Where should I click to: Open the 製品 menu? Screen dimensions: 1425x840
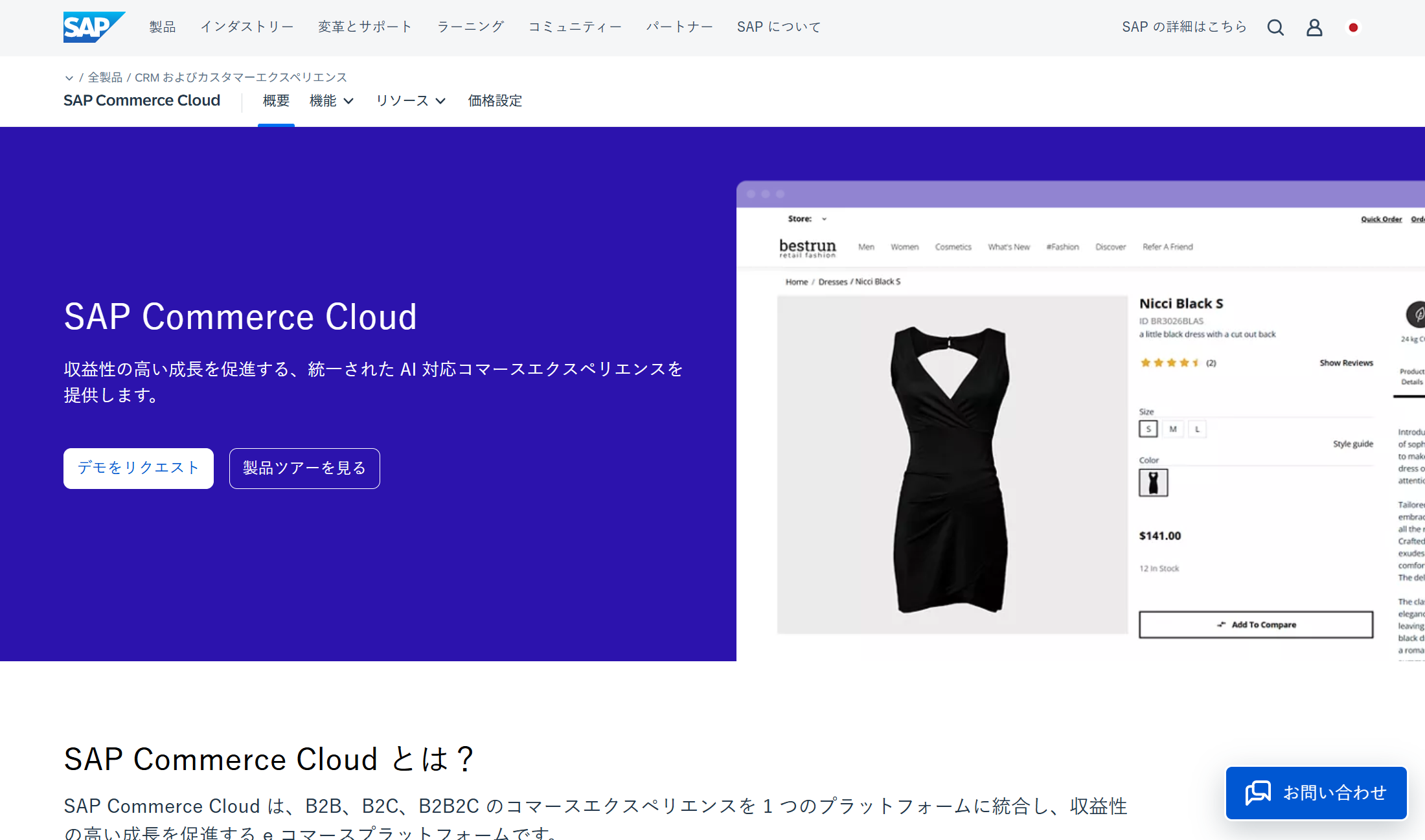162,27
